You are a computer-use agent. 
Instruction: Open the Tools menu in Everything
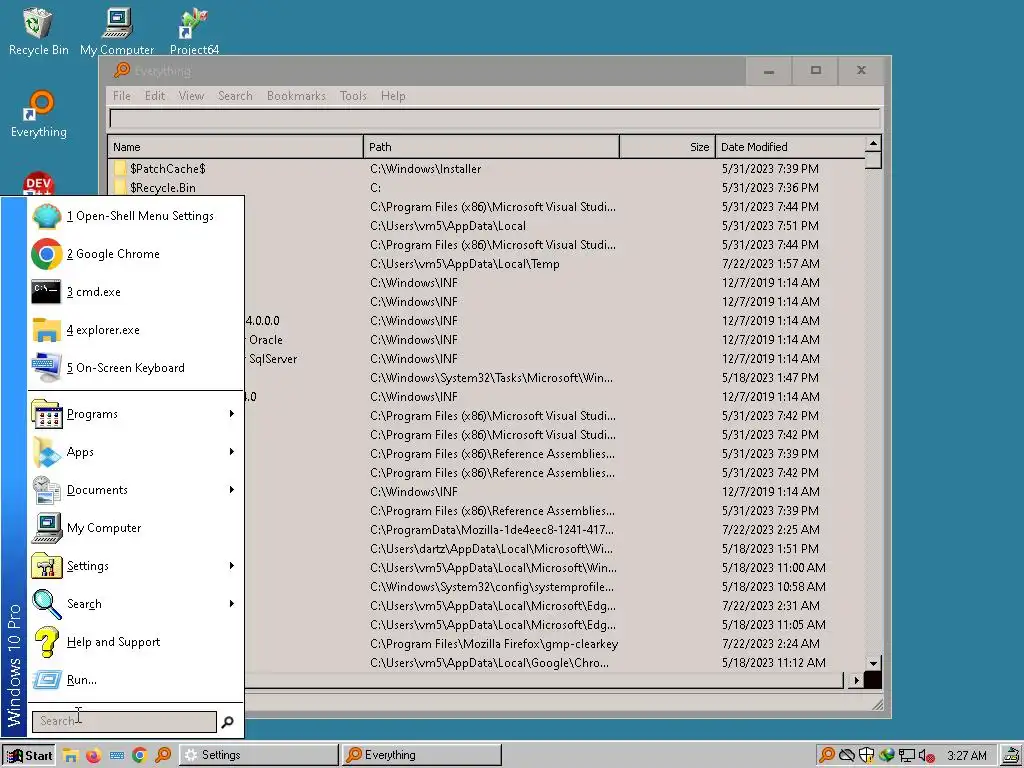pyautogui.click(x=353, y=96)
